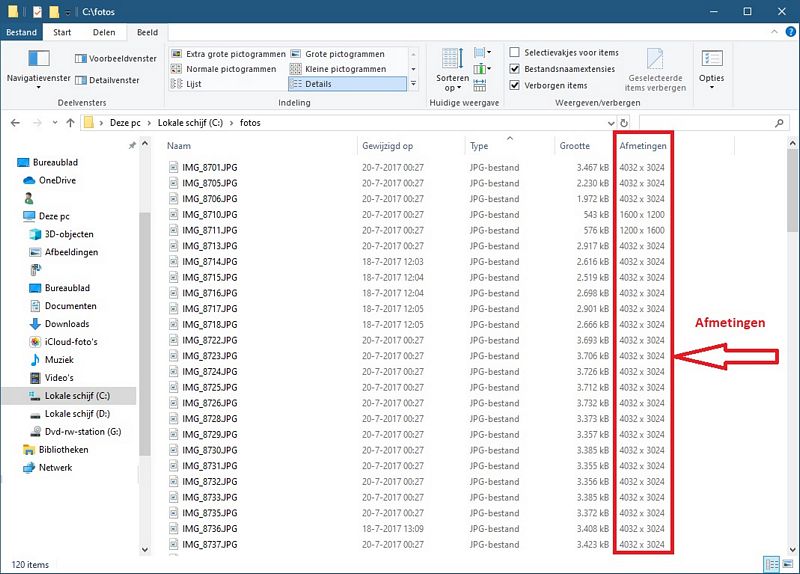Go up one folder with the up arrow

(x=70, y=123)
